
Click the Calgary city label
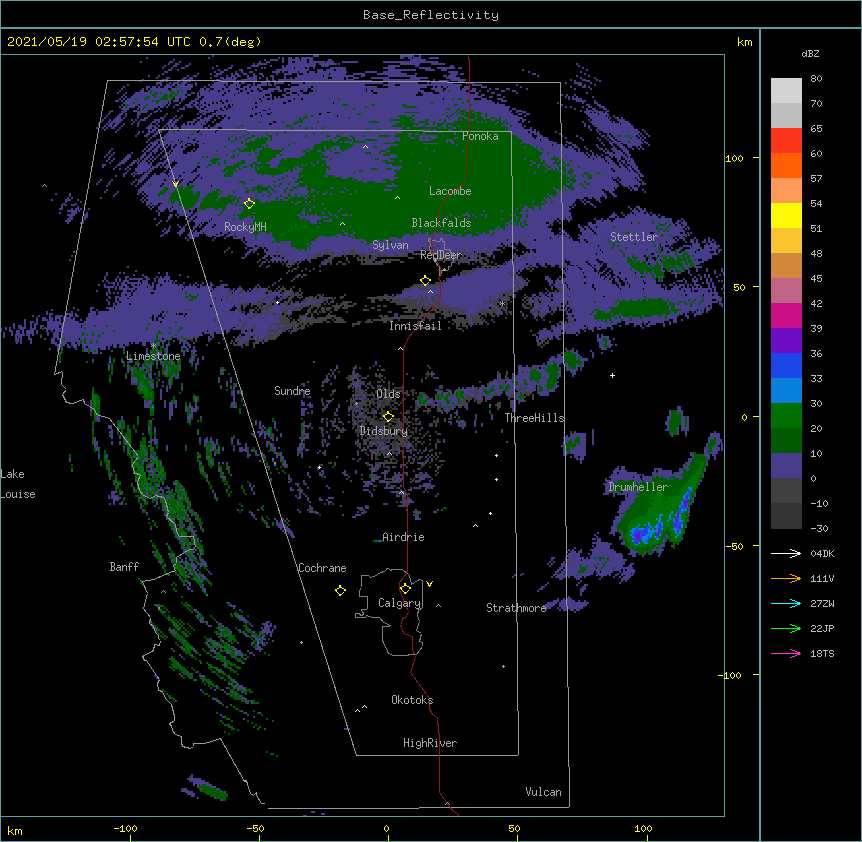[400, 603]
